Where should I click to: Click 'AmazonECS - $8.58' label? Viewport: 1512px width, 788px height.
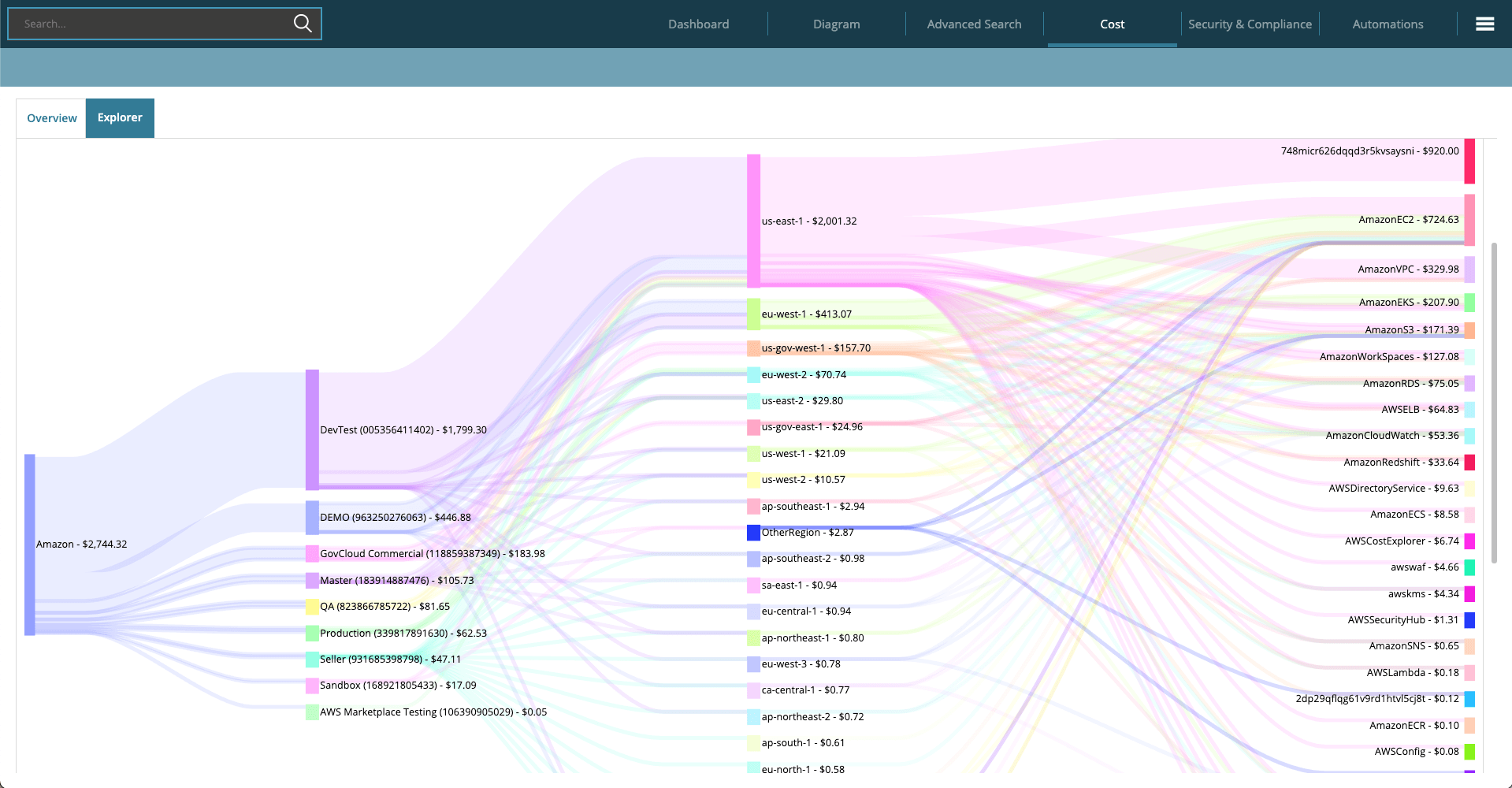click(1414, 515)
